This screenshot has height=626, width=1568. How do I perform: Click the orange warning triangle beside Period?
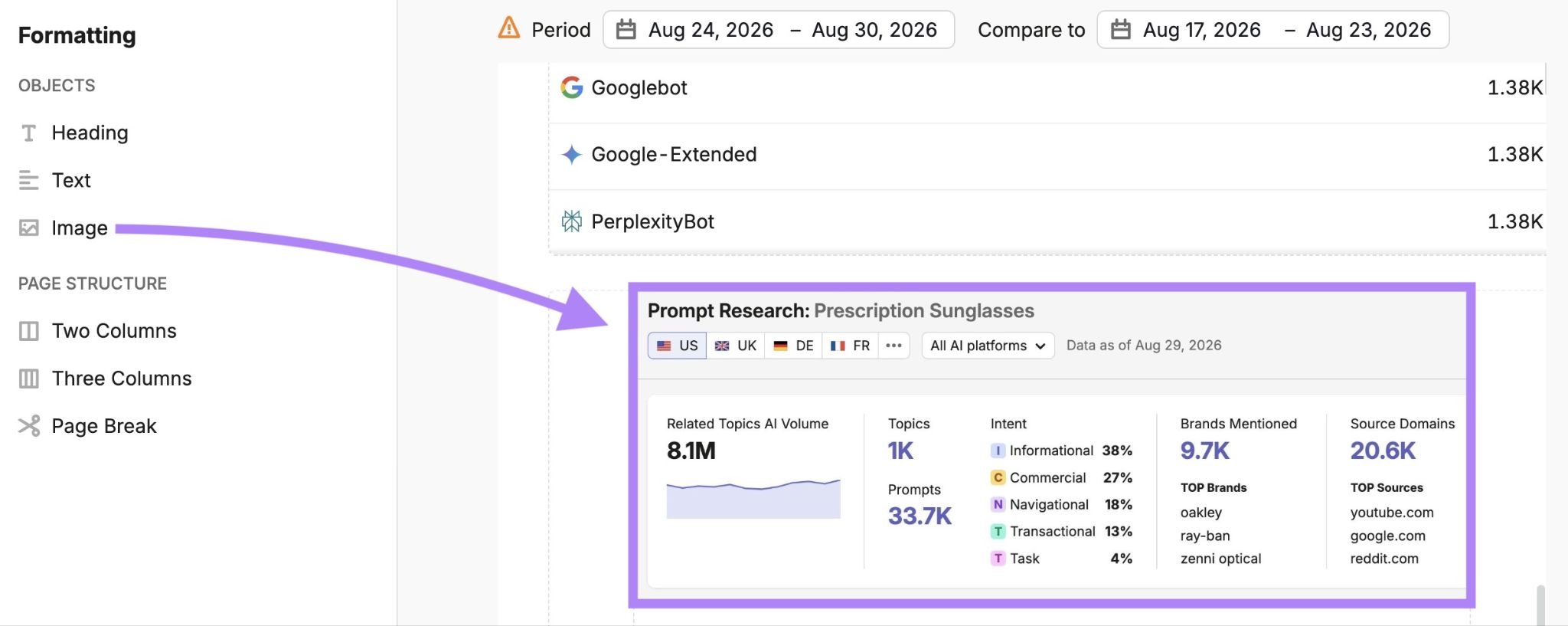(508, 28)
